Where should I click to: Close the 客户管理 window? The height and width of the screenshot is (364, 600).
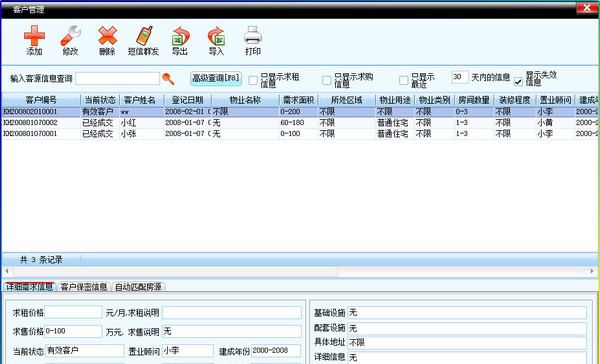587,8
